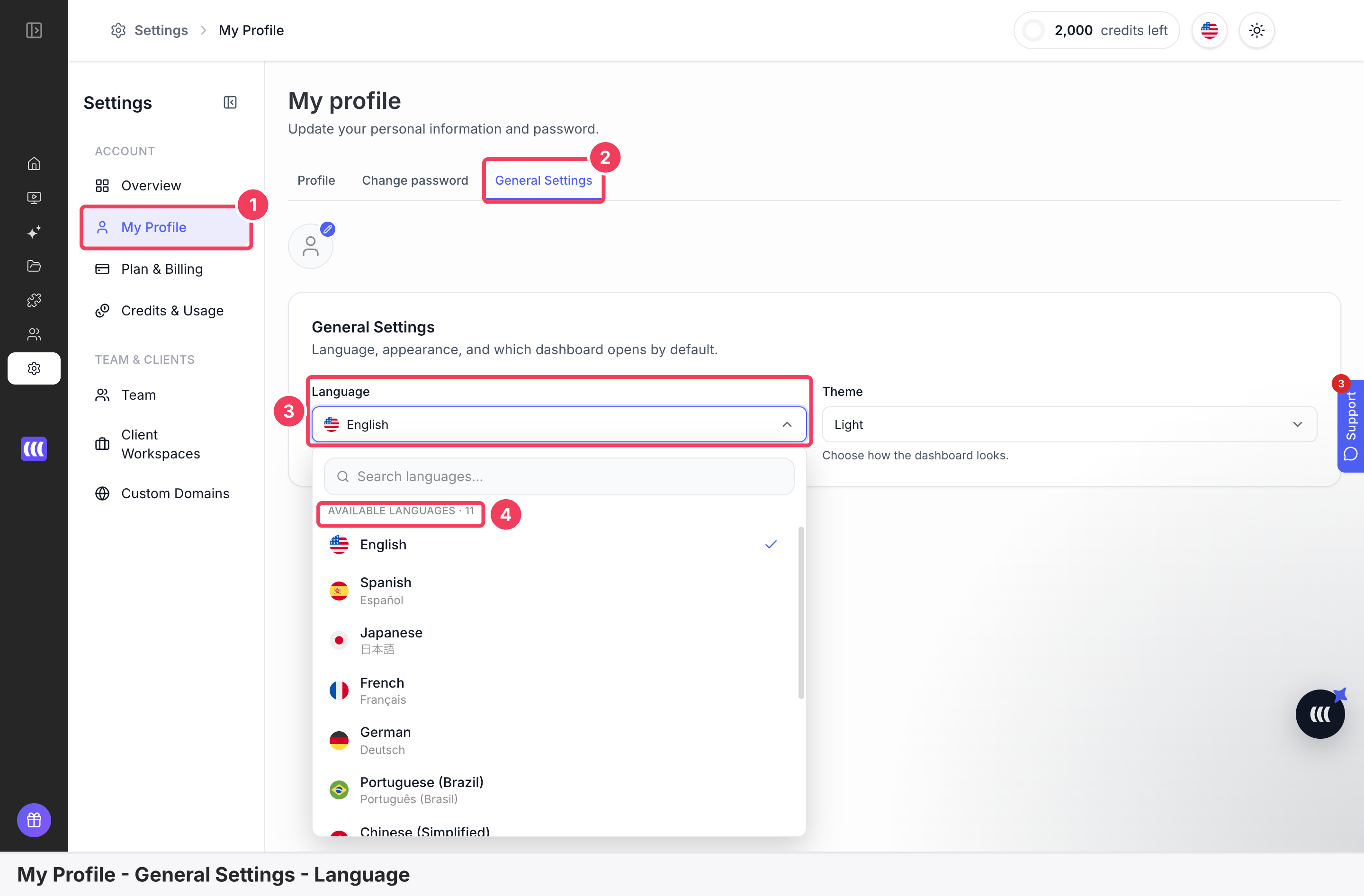This screenshot has width=1364, height=896.
Task: Open the floating chat assistant button
Action: [x=1320, y=714]
